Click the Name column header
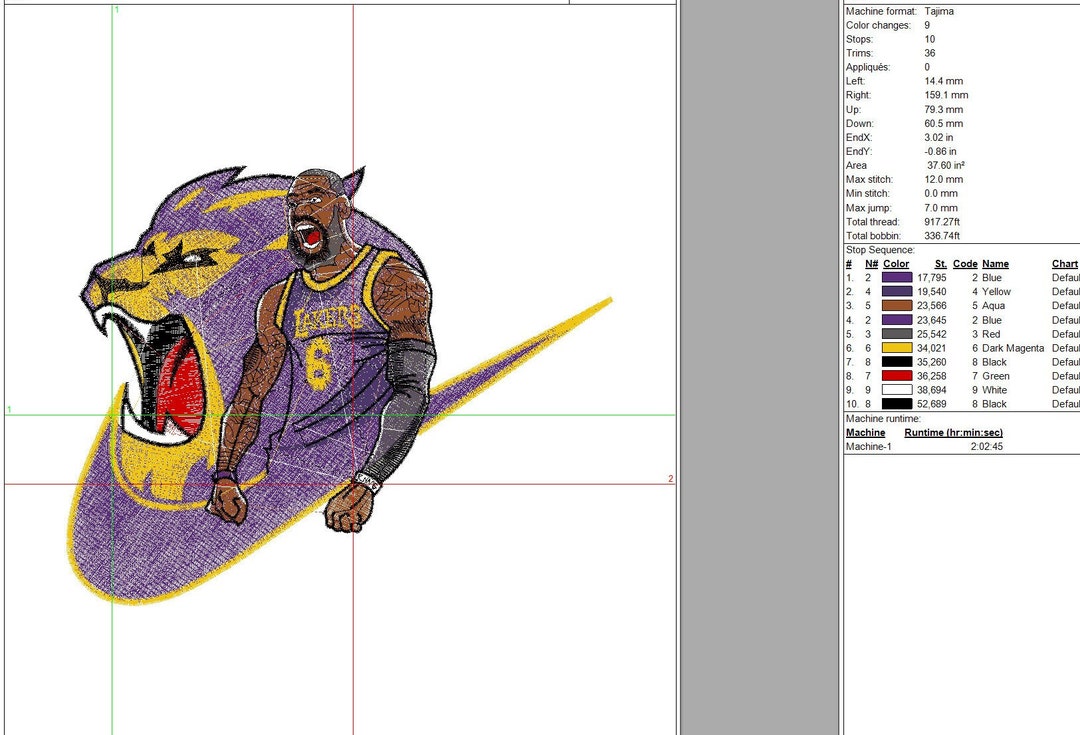The image size is (1080, 735). click(995, 263)
